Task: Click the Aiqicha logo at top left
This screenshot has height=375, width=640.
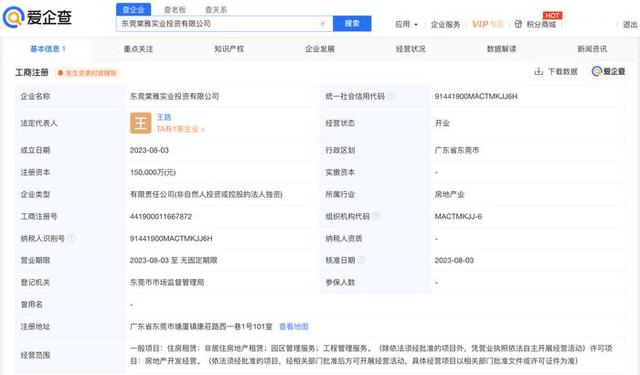Action: [37, 17]
